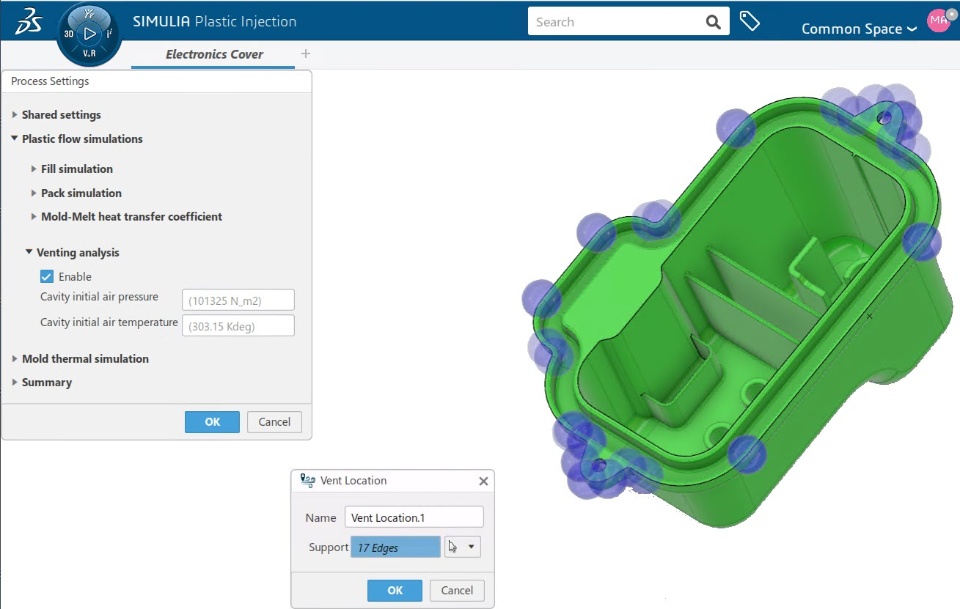960x609 pixels.
Task: Open the user profile avatar
Action: pyautogui.click(x=940, y=21)
